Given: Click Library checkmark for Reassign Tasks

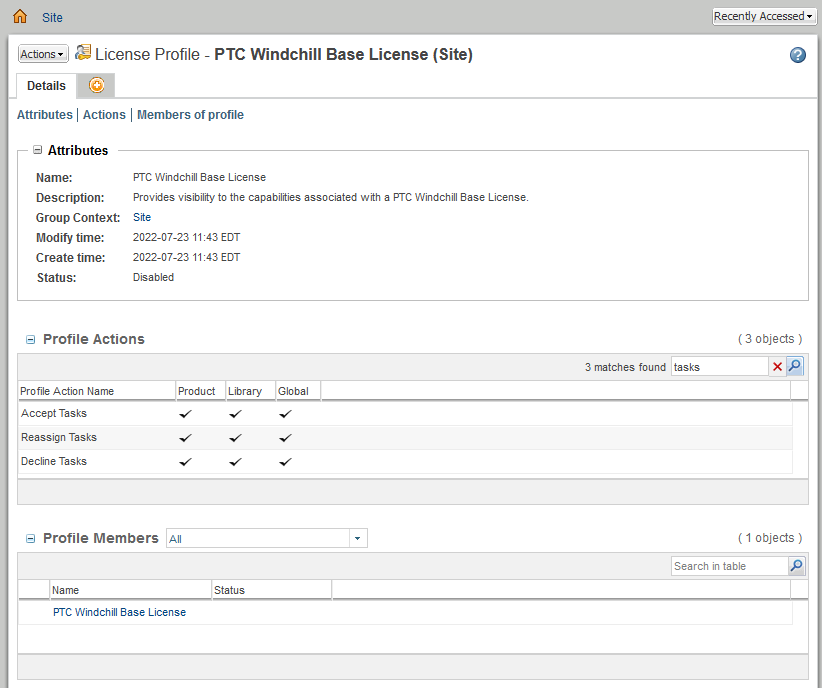Looking at the screenshot, I should pos(235,438).
